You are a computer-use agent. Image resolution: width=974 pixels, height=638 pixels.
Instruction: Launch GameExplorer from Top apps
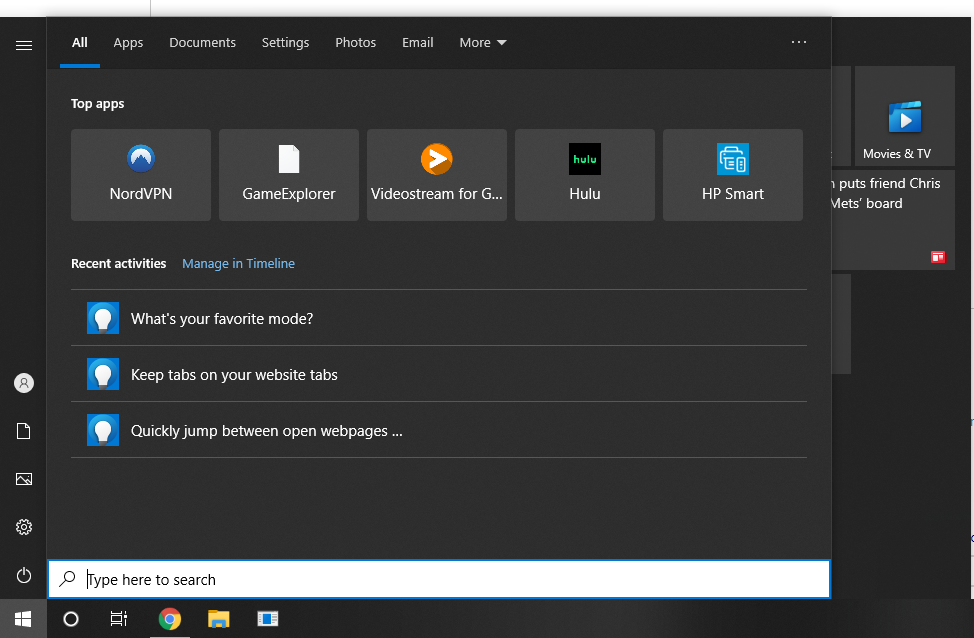tap(288, 175)
